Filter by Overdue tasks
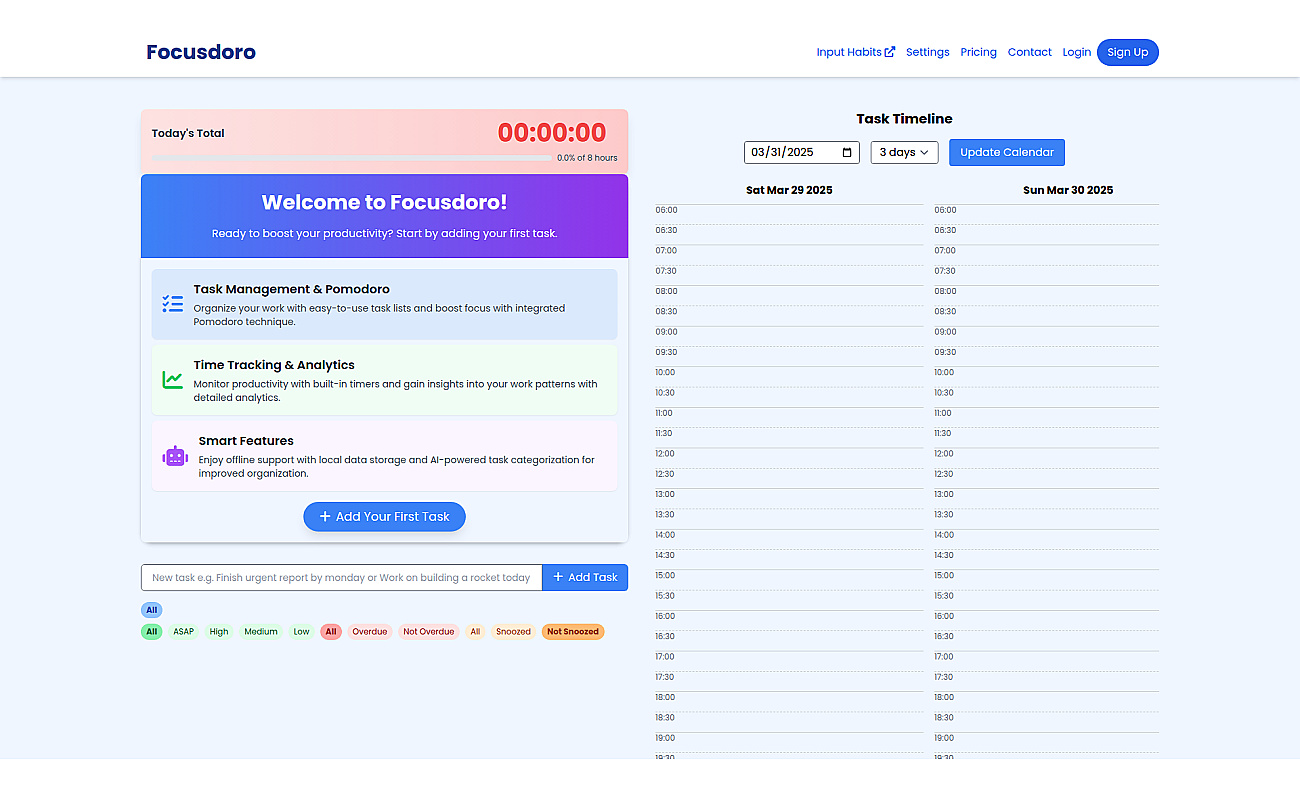The width and height of the screenshot is (1300, 788). [x=370, y=632]
